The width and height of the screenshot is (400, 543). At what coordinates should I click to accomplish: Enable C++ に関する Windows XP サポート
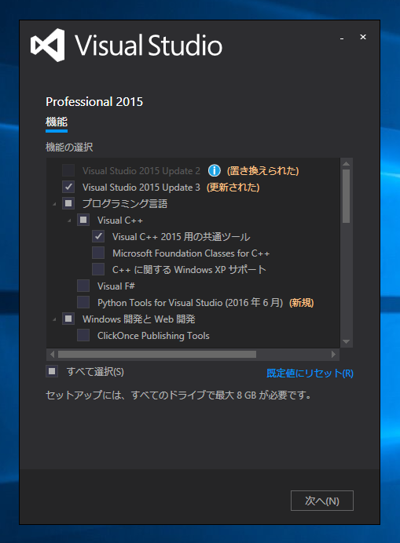(x=98, y=269)
